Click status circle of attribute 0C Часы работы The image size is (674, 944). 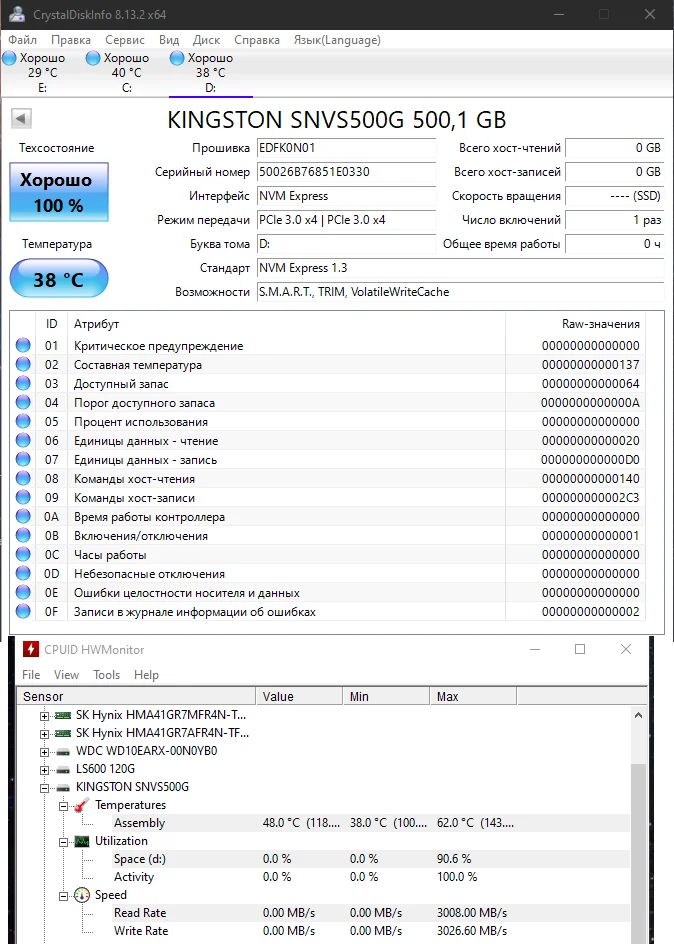[x=23, y=554]
